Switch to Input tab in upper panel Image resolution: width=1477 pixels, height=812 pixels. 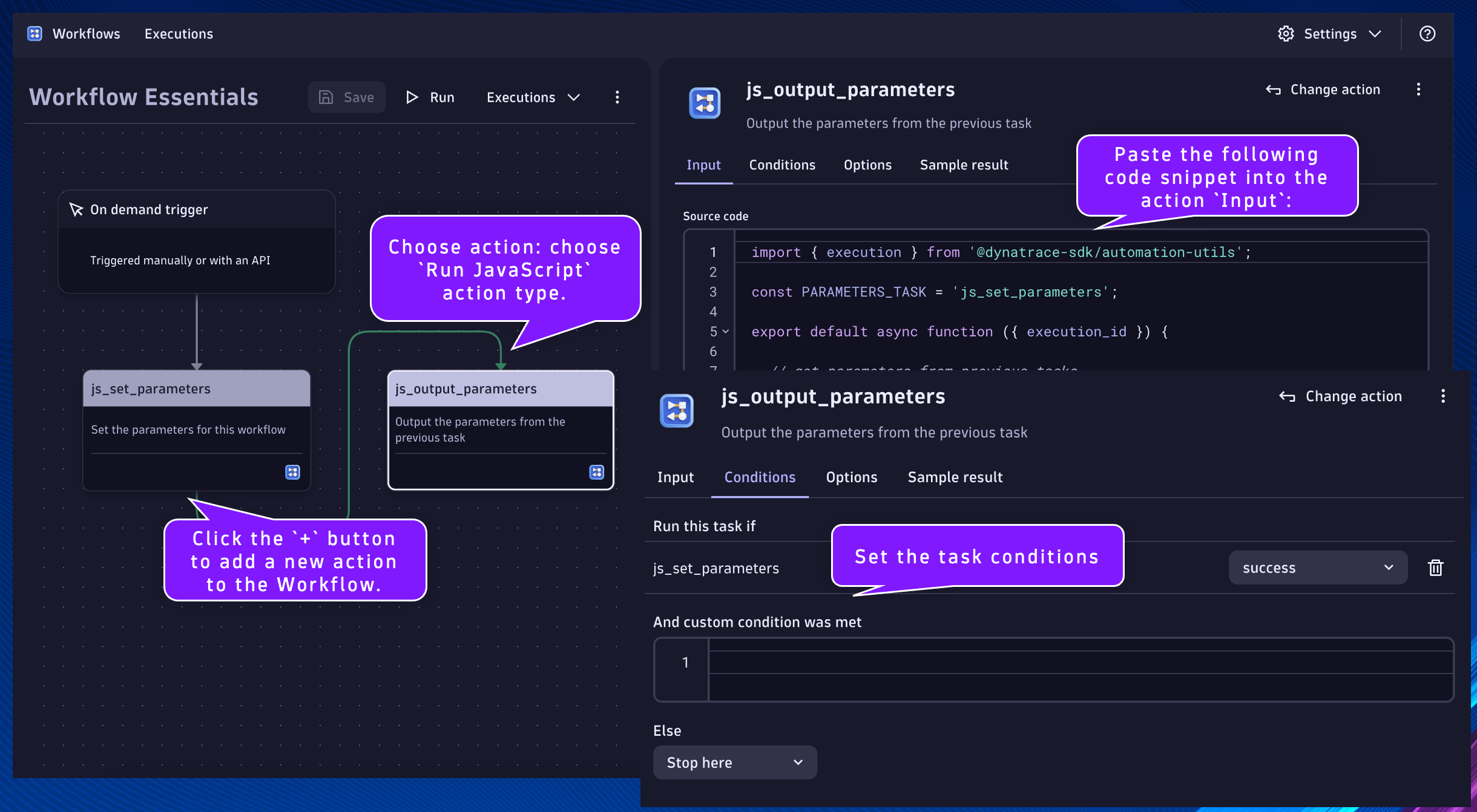point(703,165)
